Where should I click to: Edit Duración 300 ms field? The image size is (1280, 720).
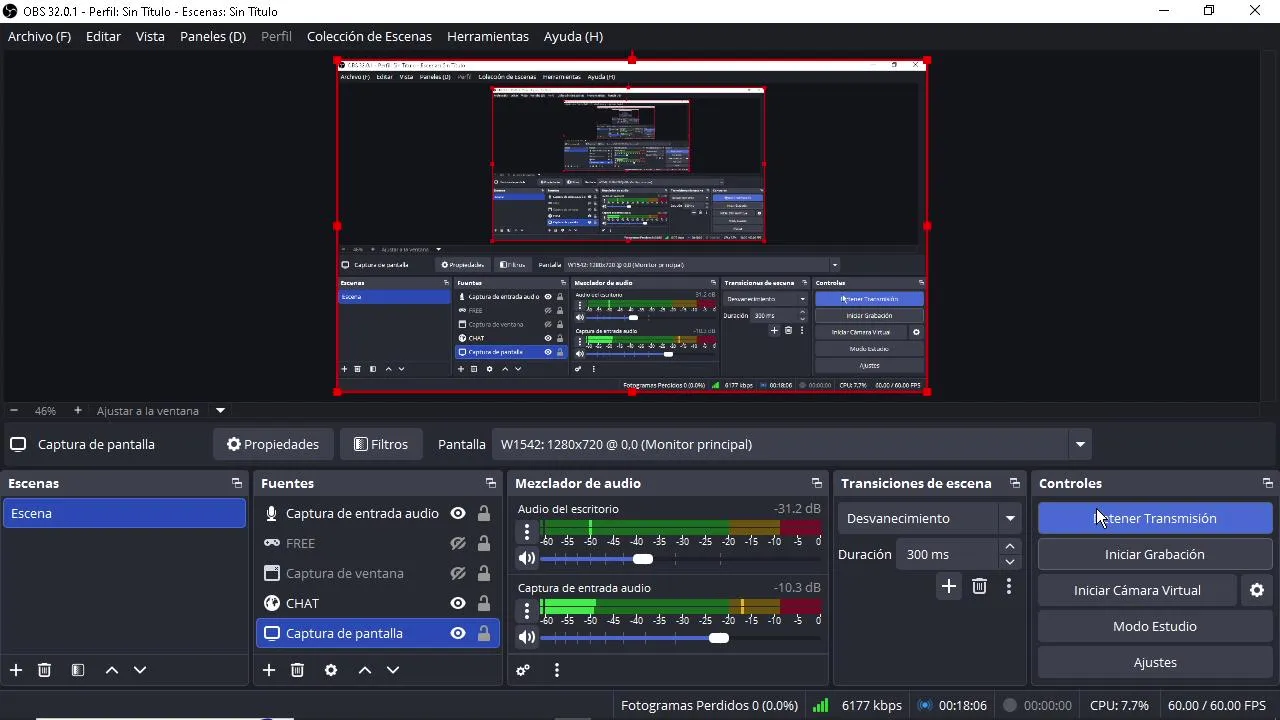point(947,554)
